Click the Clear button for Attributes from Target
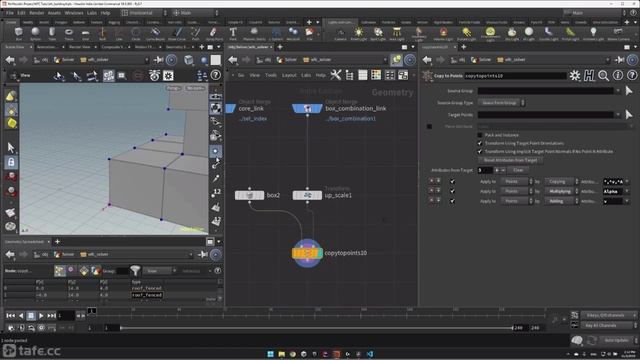 click(x=518, y=170)
